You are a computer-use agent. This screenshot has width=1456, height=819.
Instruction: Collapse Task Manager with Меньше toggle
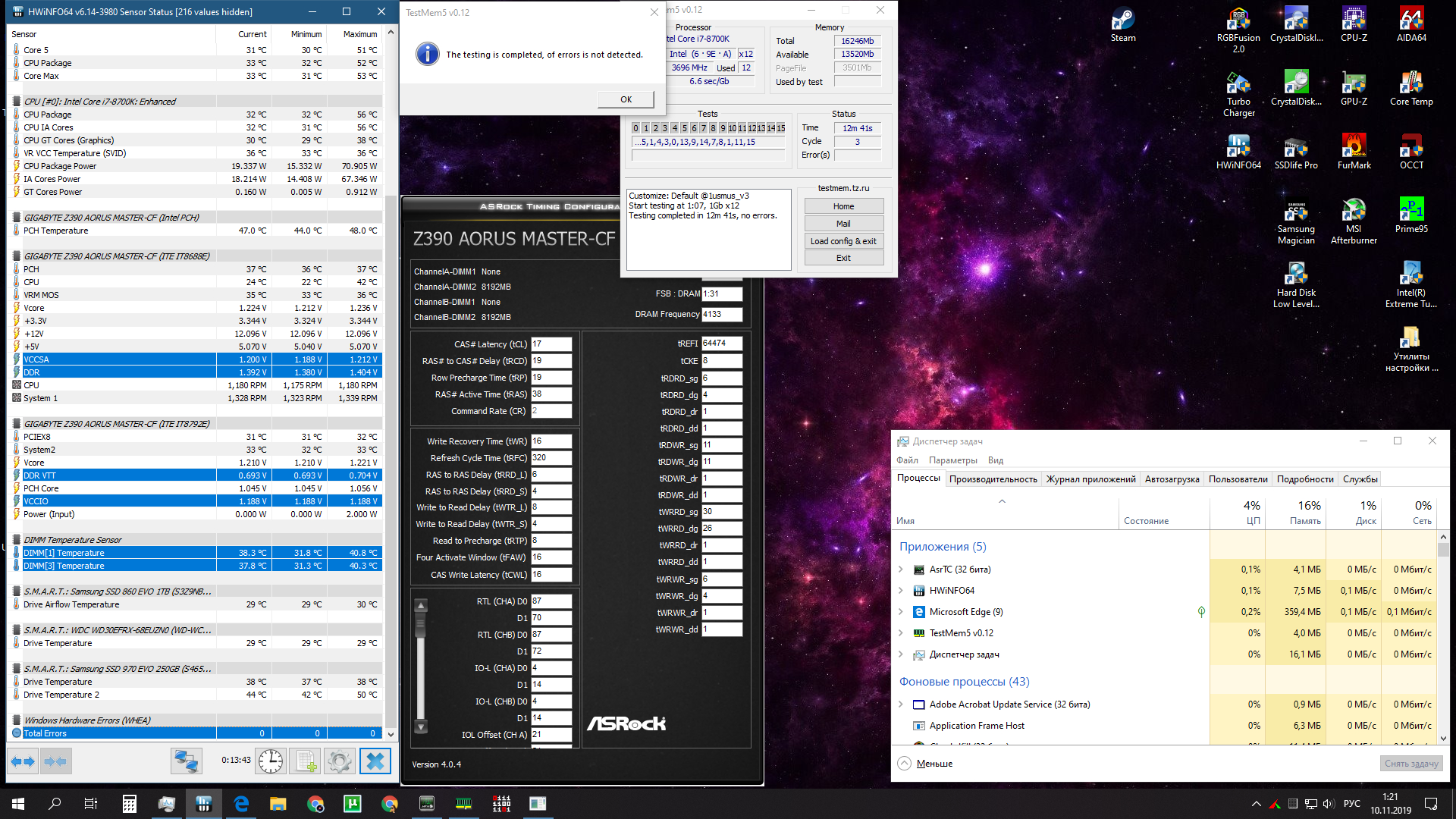[x=924, y=764]
